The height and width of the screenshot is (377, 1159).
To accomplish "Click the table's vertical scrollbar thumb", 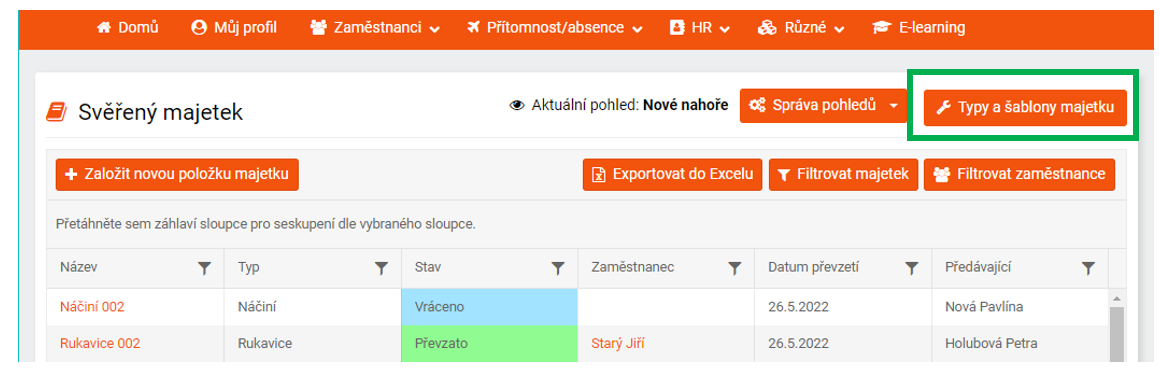I will point(1117,334).
